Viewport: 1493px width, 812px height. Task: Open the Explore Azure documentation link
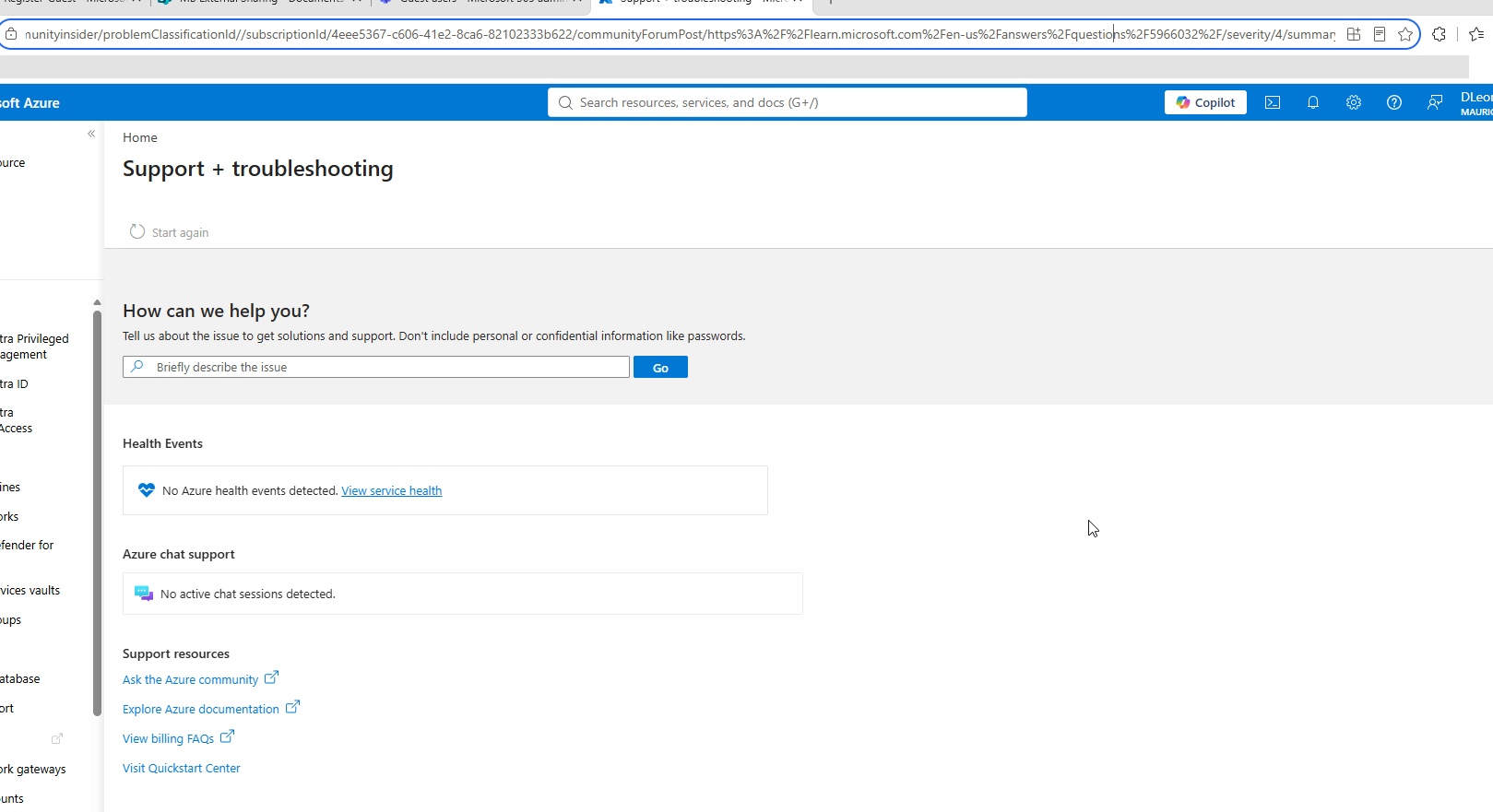201,709
